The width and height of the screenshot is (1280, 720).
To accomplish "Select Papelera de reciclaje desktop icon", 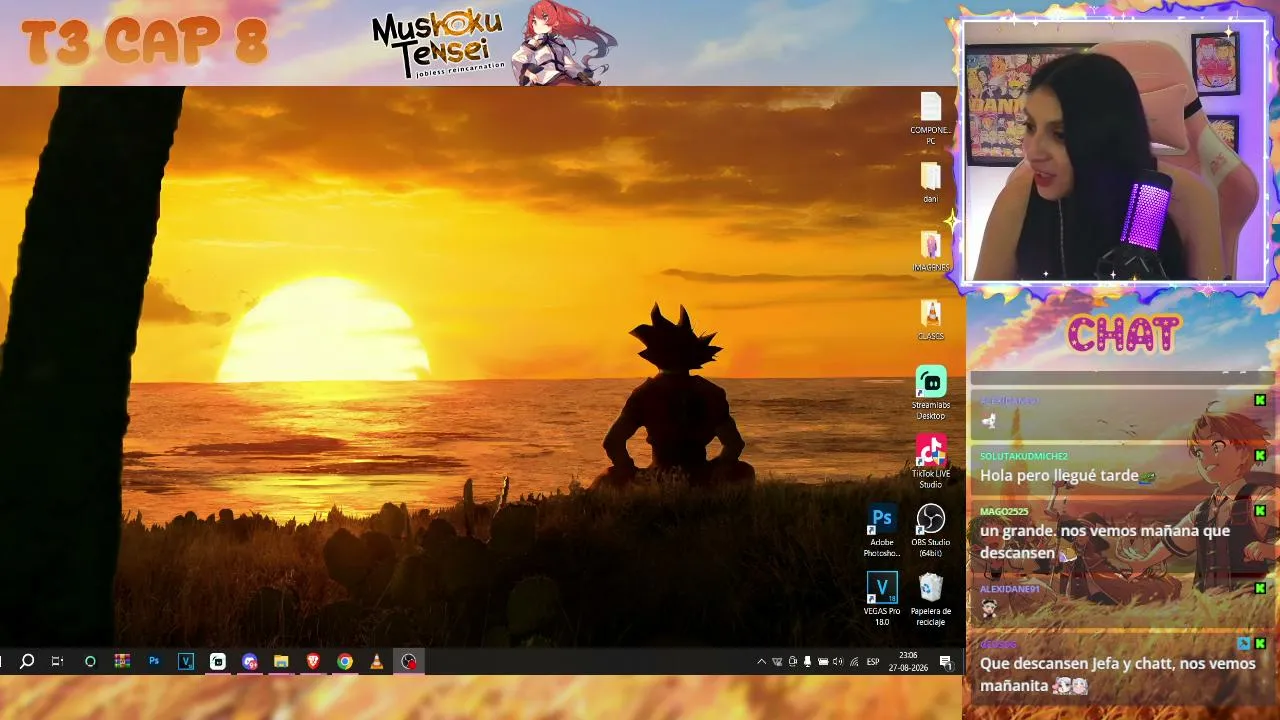I will click(x=931, y=600).
